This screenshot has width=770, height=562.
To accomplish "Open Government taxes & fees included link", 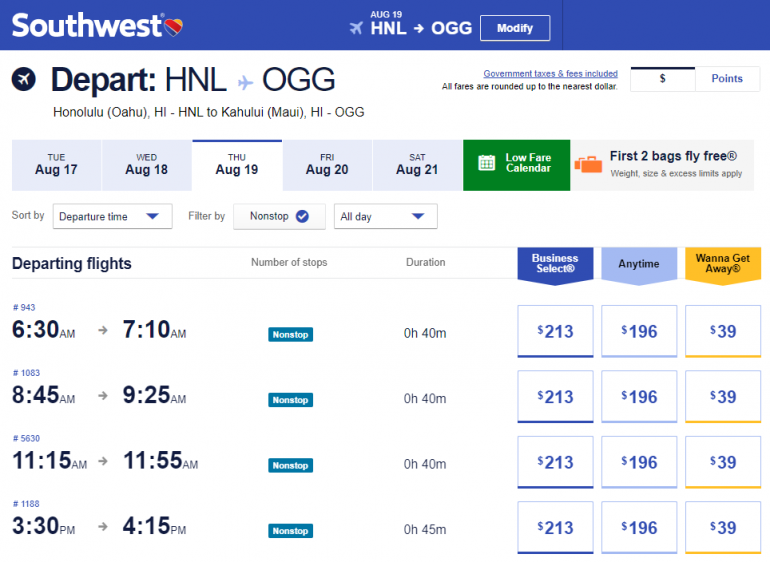I will 550,74.
